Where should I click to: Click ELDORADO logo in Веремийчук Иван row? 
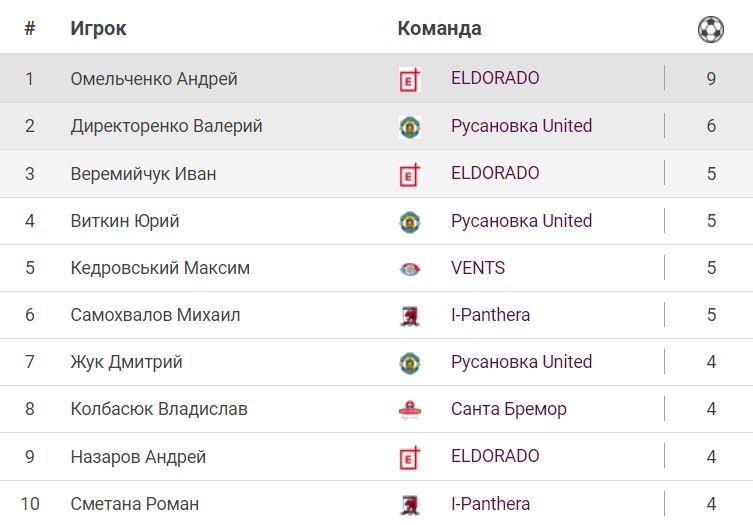tap(409, 175)
